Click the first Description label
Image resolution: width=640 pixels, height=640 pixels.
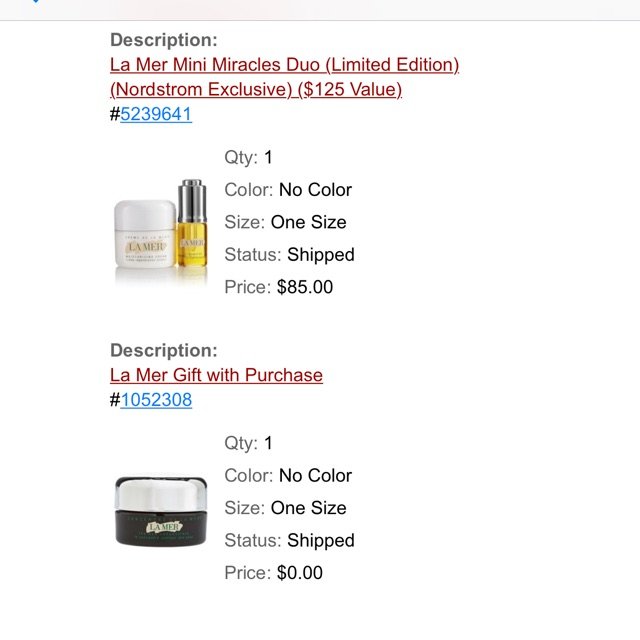[x=163, y=40]
